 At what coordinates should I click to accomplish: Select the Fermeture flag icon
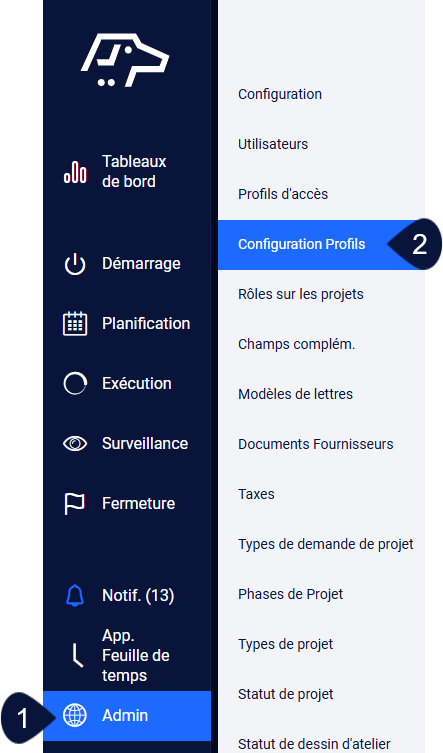[x=74, y=504]
